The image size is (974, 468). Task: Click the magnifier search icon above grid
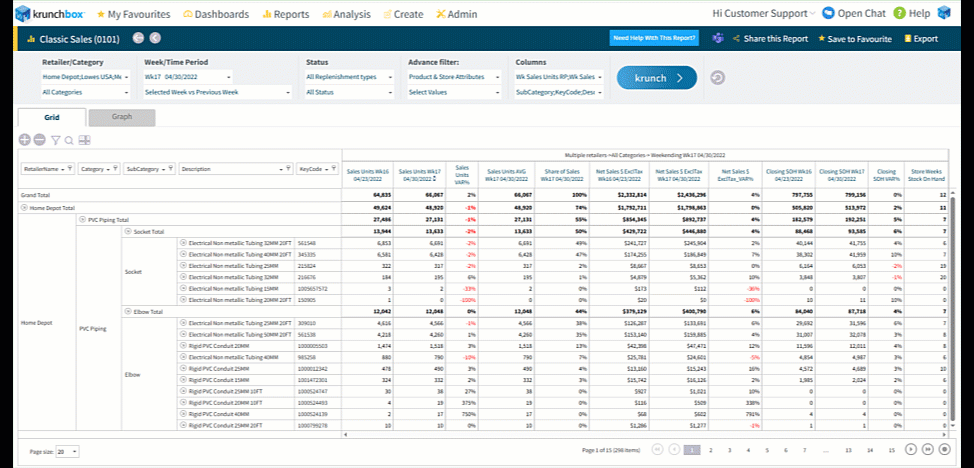point(69,141)
